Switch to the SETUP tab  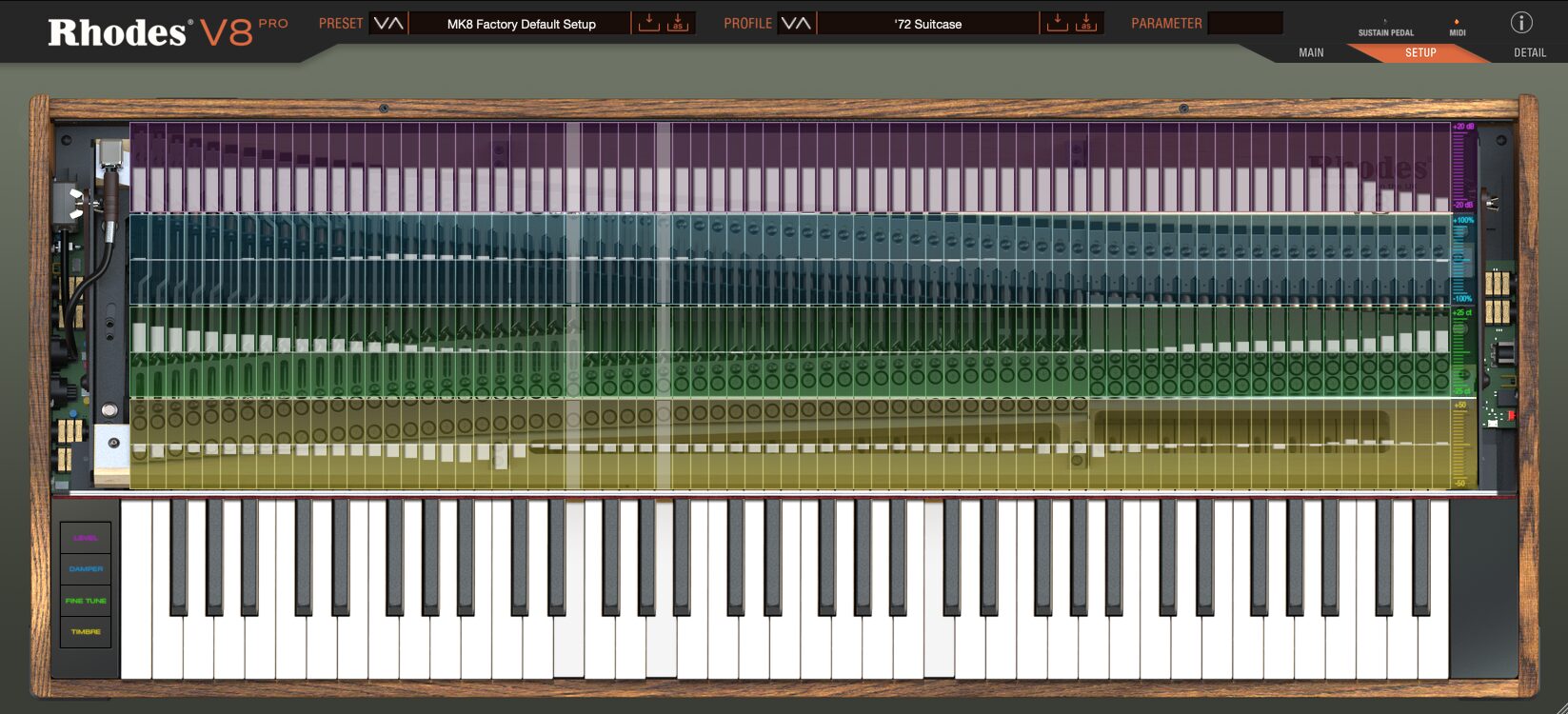click(1420, 53)
